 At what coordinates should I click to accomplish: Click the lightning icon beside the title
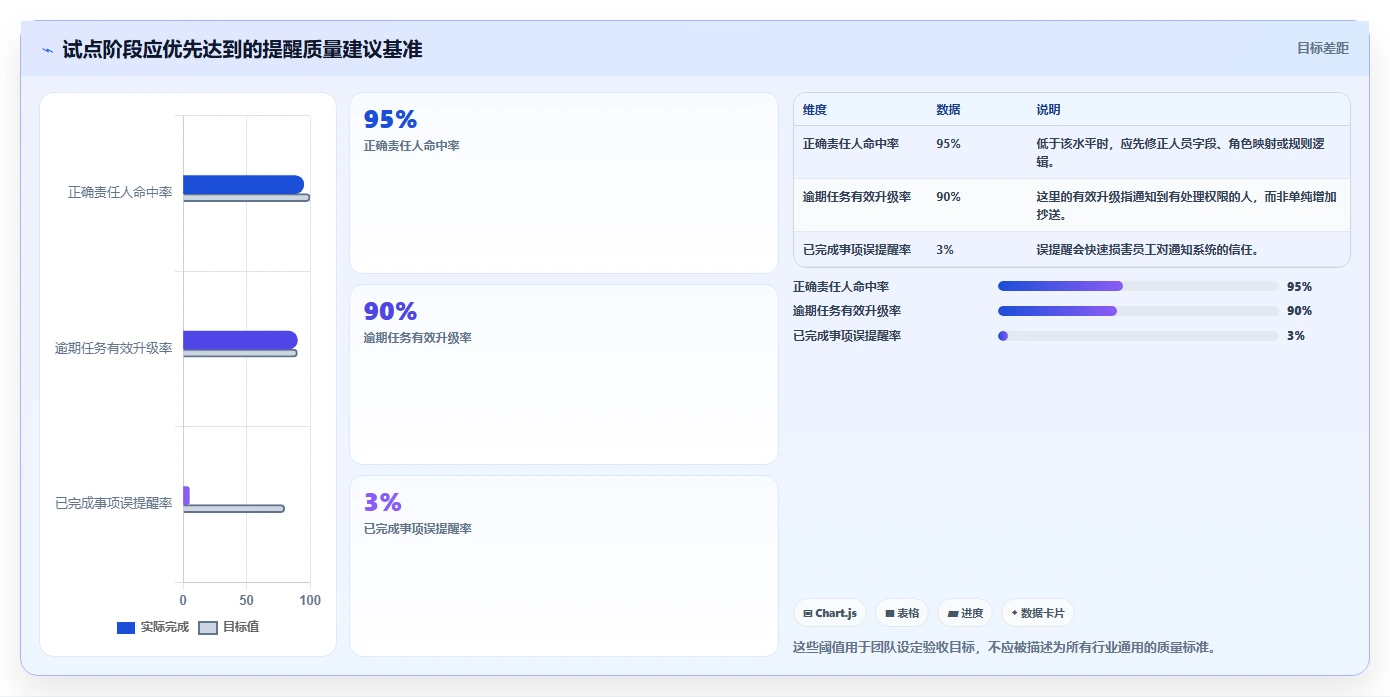(47, 50)
